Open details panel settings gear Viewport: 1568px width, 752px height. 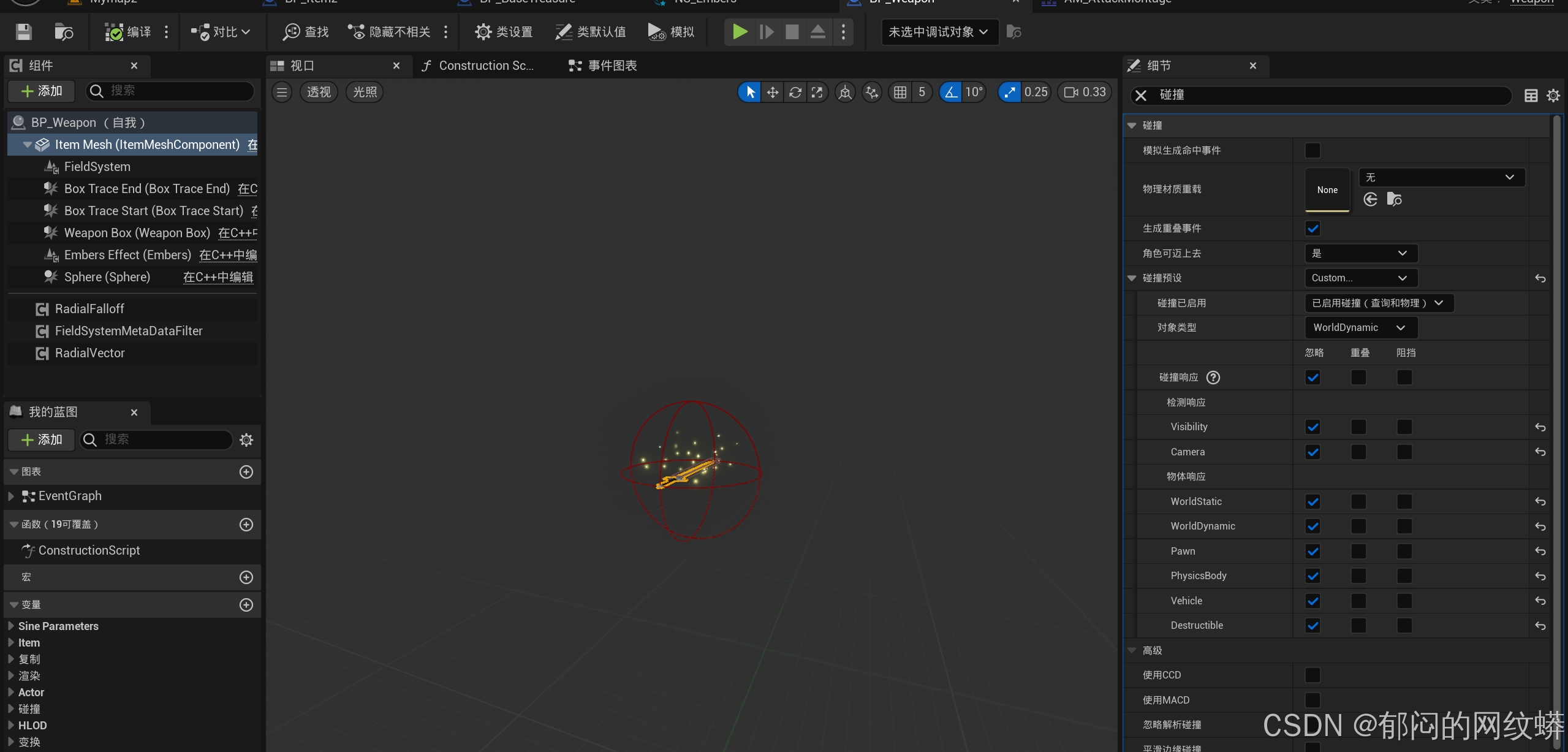1553,96
